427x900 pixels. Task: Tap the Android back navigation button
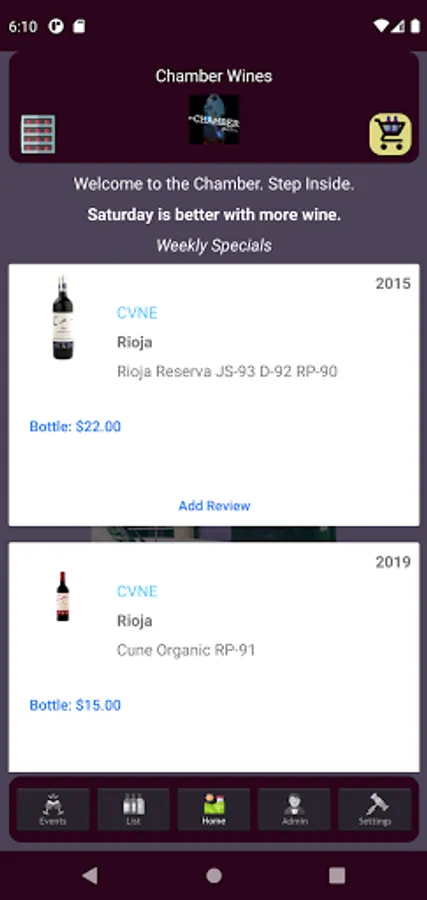tap(90, 875)
